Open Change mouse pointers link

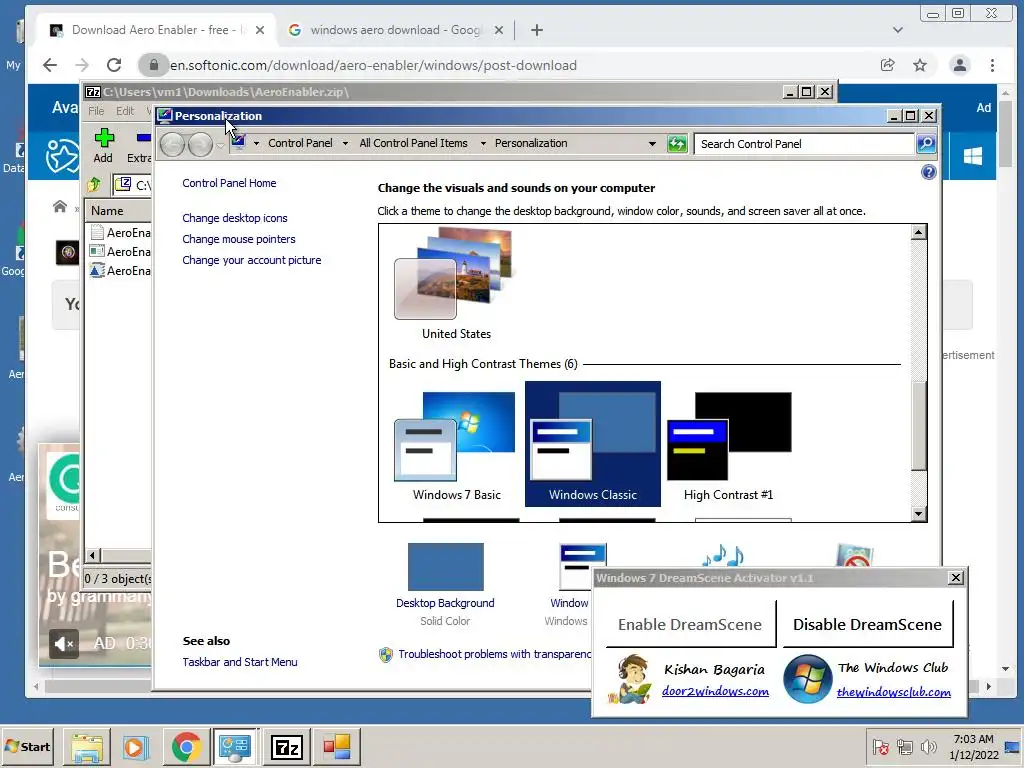238,239
